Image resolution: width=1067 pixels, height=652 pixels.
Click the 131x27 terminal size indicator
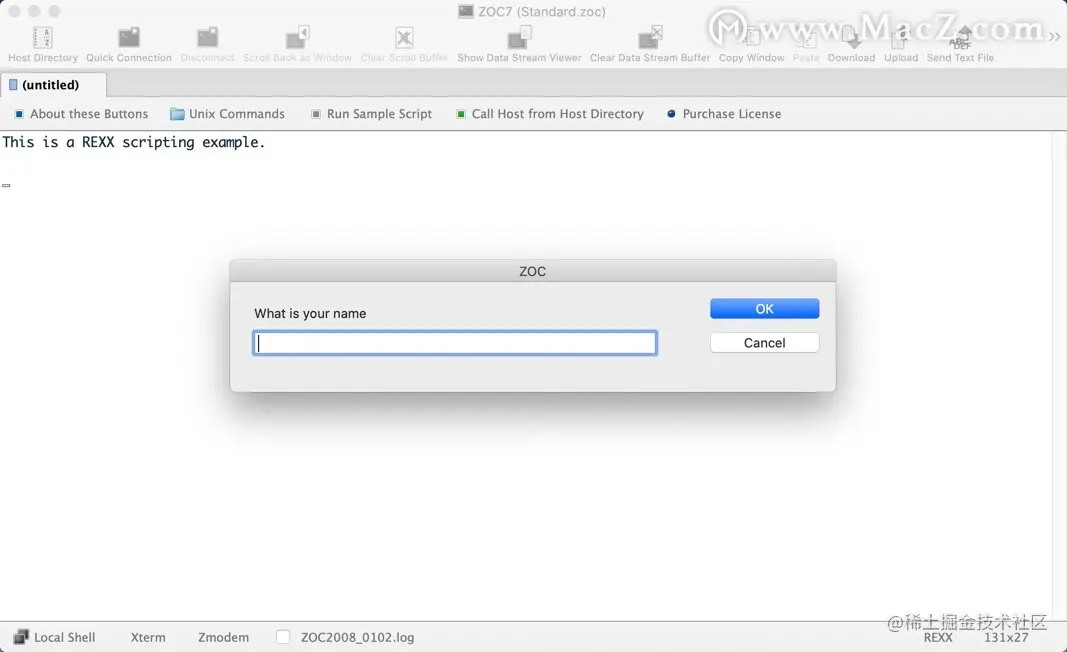pyautogui.click(x=1006, y=637)
